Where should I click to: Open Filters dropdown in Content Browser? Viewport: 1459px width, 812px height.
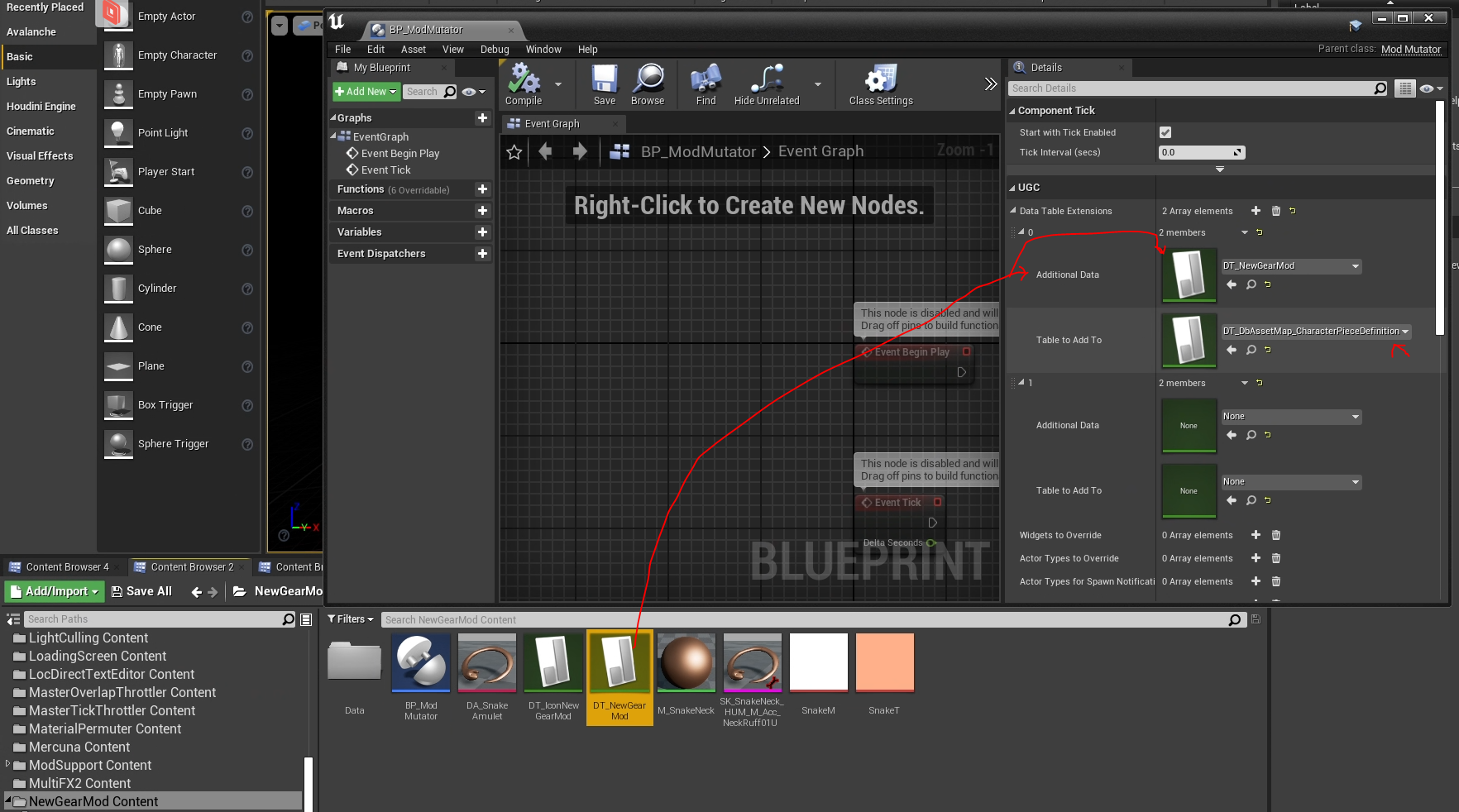tap(351, 619)
